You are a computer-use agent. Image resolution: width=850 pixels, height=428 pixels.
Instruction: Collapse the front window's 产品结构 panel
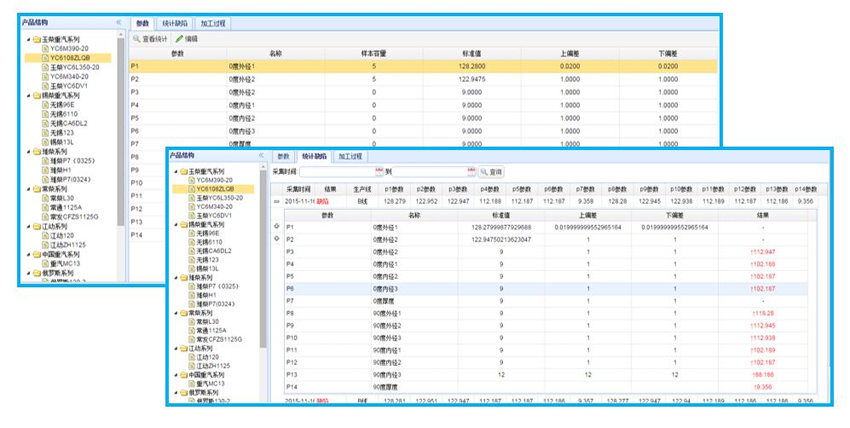click(261, 156)
